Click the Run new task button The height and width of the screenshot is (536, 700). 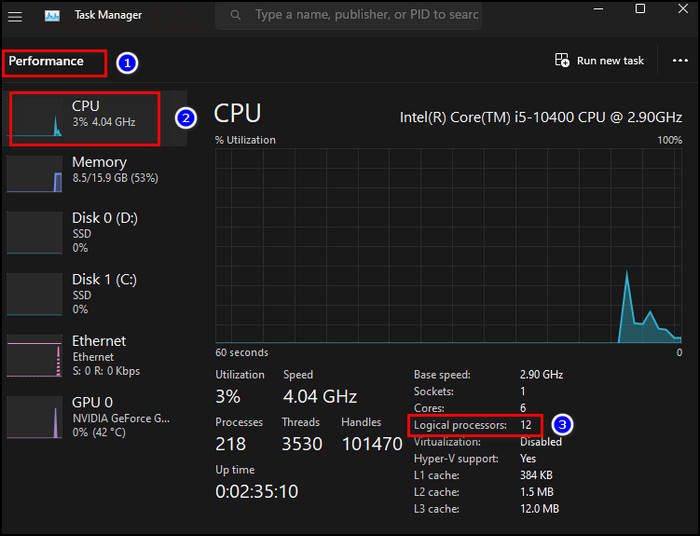pyautogui.click(x=599, y=60)
